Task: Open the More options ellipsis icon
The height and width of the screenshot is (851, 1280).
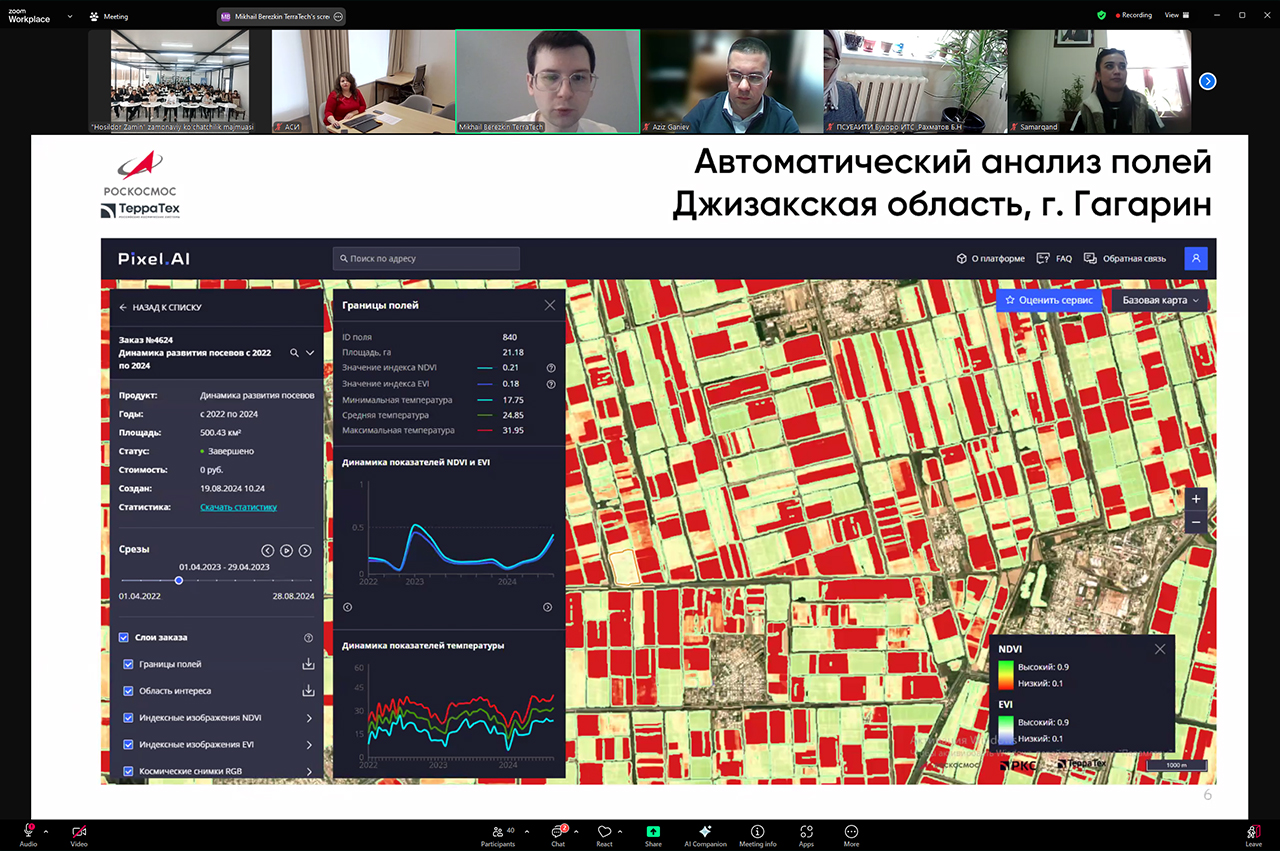Action: (x=851, y=831)
